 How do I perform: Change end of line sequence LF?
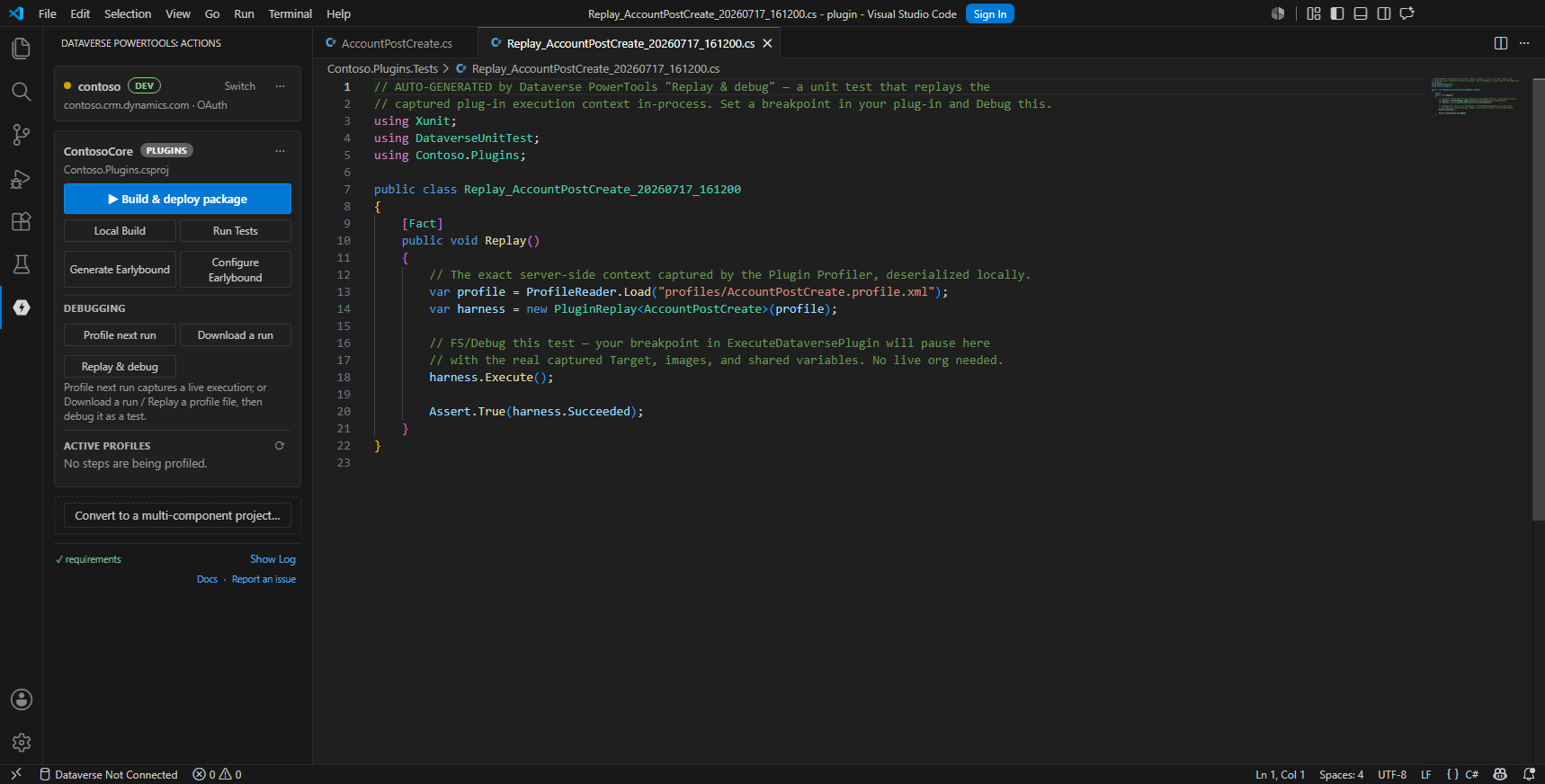click(1425, 774)
